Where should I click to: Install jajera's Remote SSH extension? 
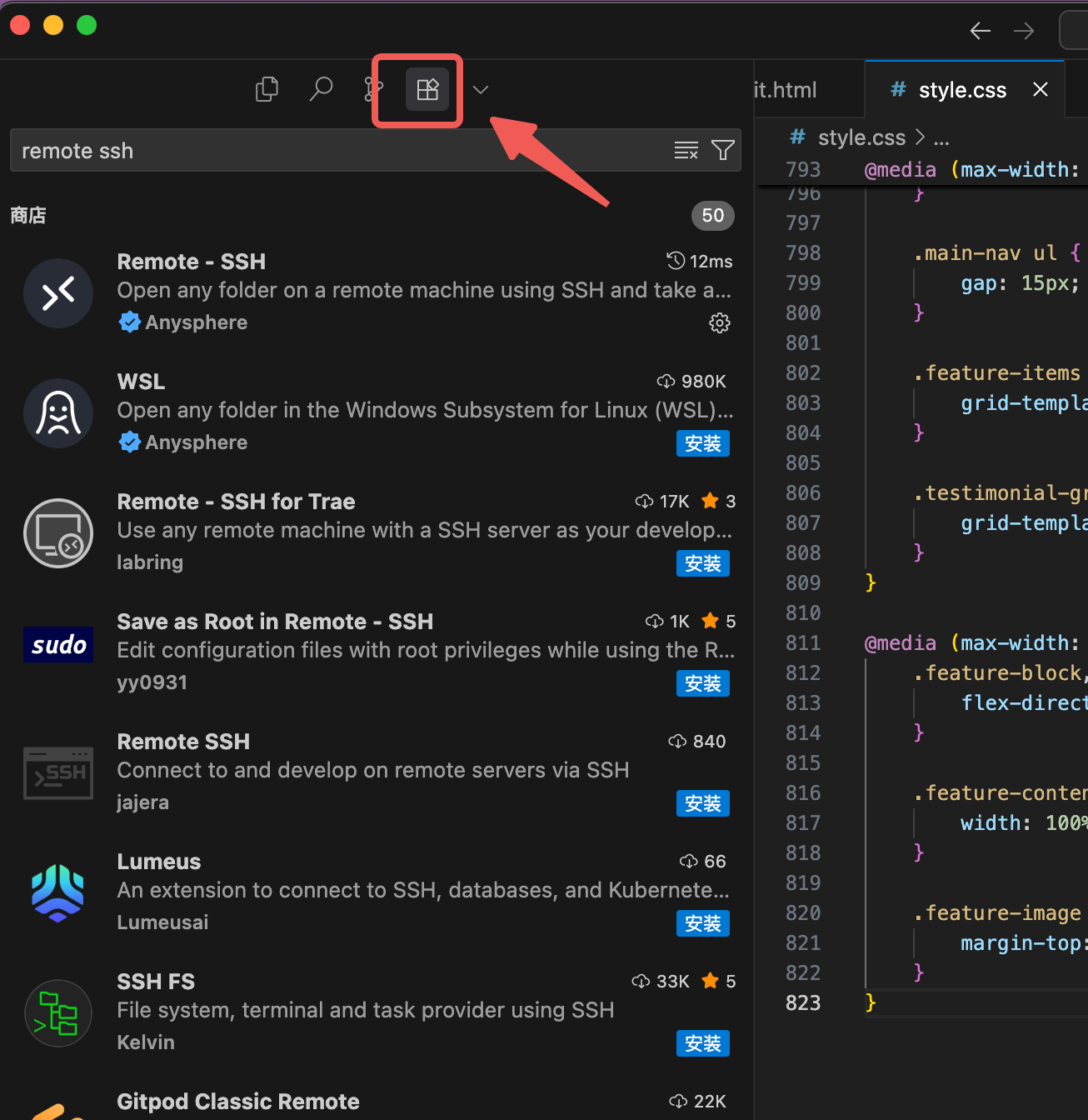coord(703,803)
